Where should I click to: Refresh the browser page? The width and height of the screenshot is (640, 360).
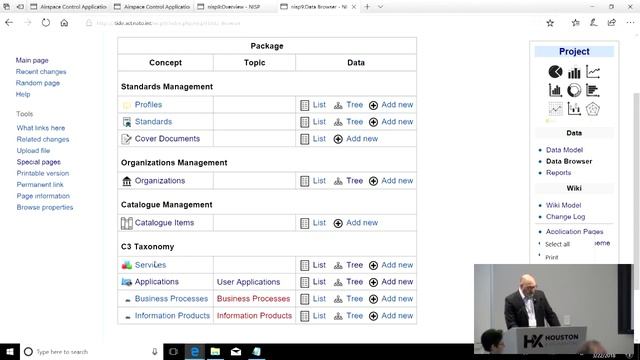pos(46,23)
